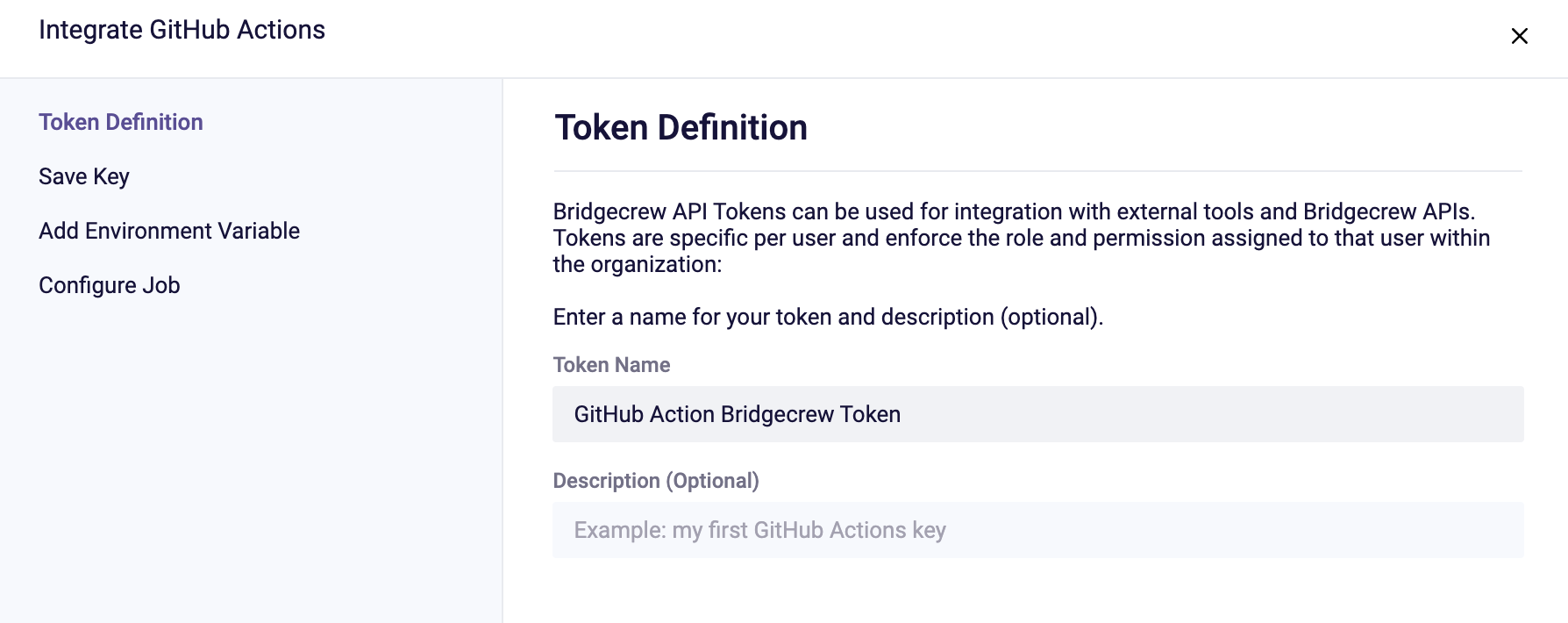Jump to the Configure Job step
The height and width of the screenshot is (623, 1568).
point(110,285)
